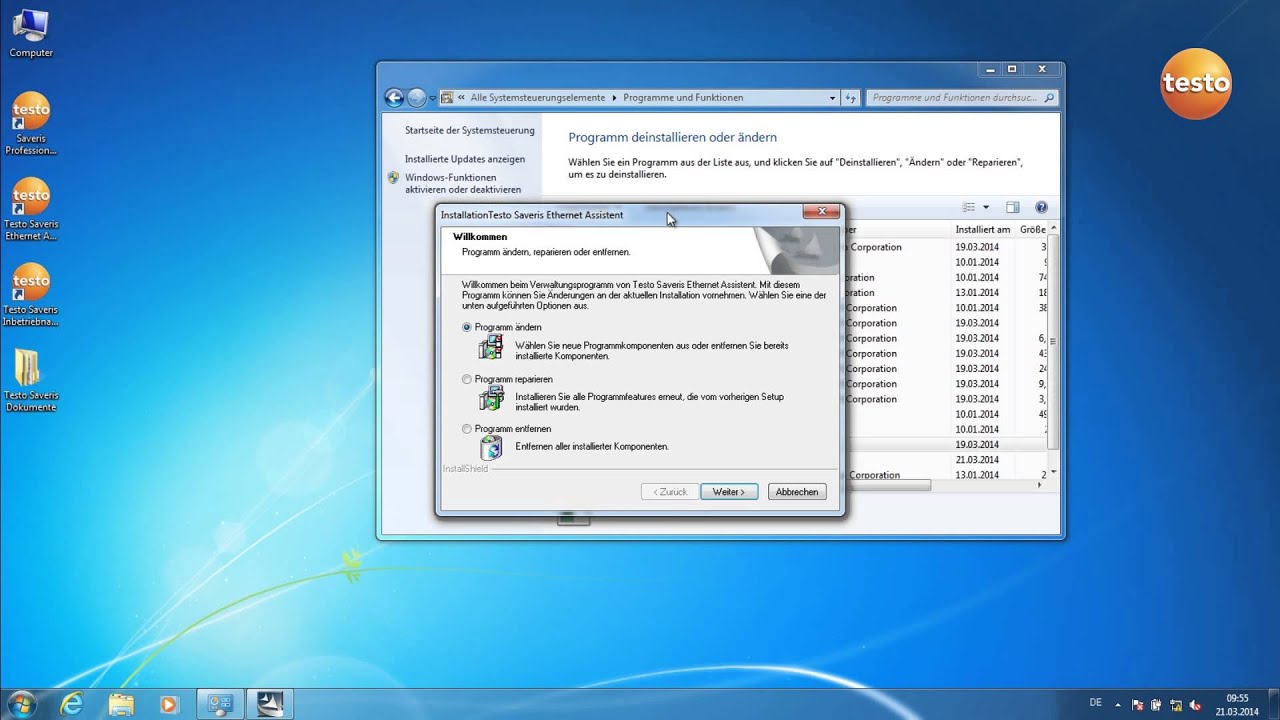Show hidden tray icons arrow
This screenshot has width=1280, height=720.
pos(1118,704)
